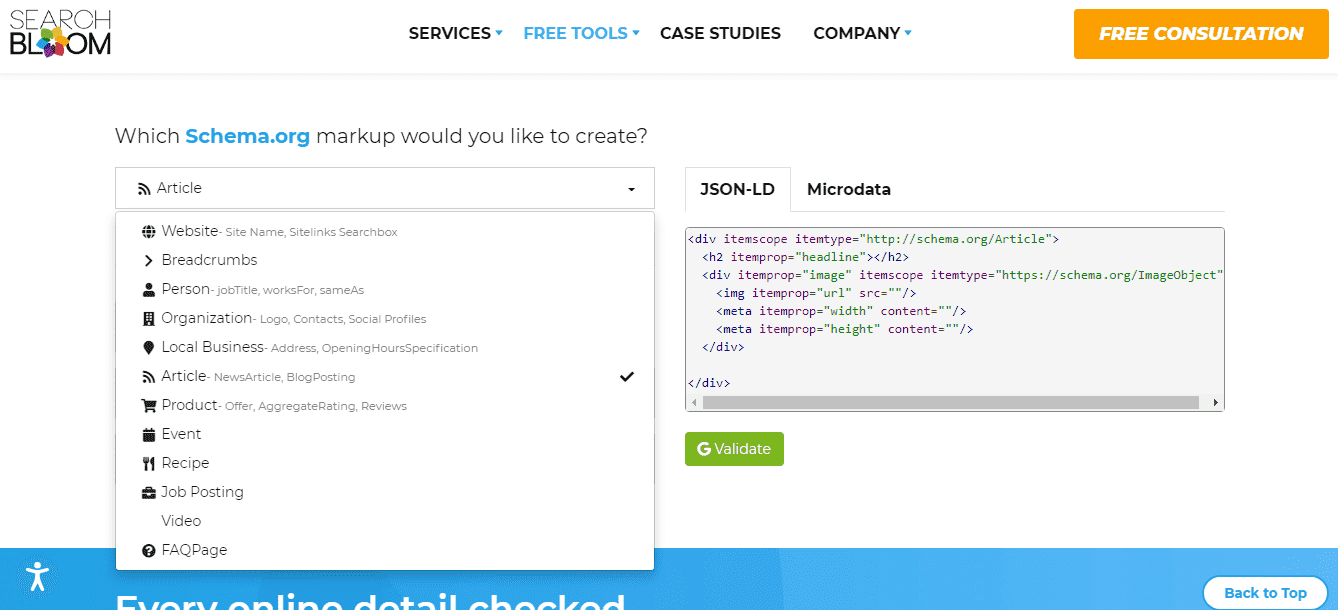1338x610 pixels.
Task: Choose the Recipe utensils icon
Action: (149, 464)
